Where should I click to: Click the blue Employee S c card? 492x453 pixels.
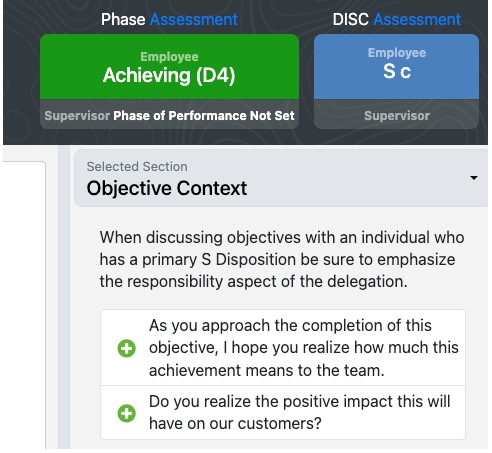(x=396, y=66)
